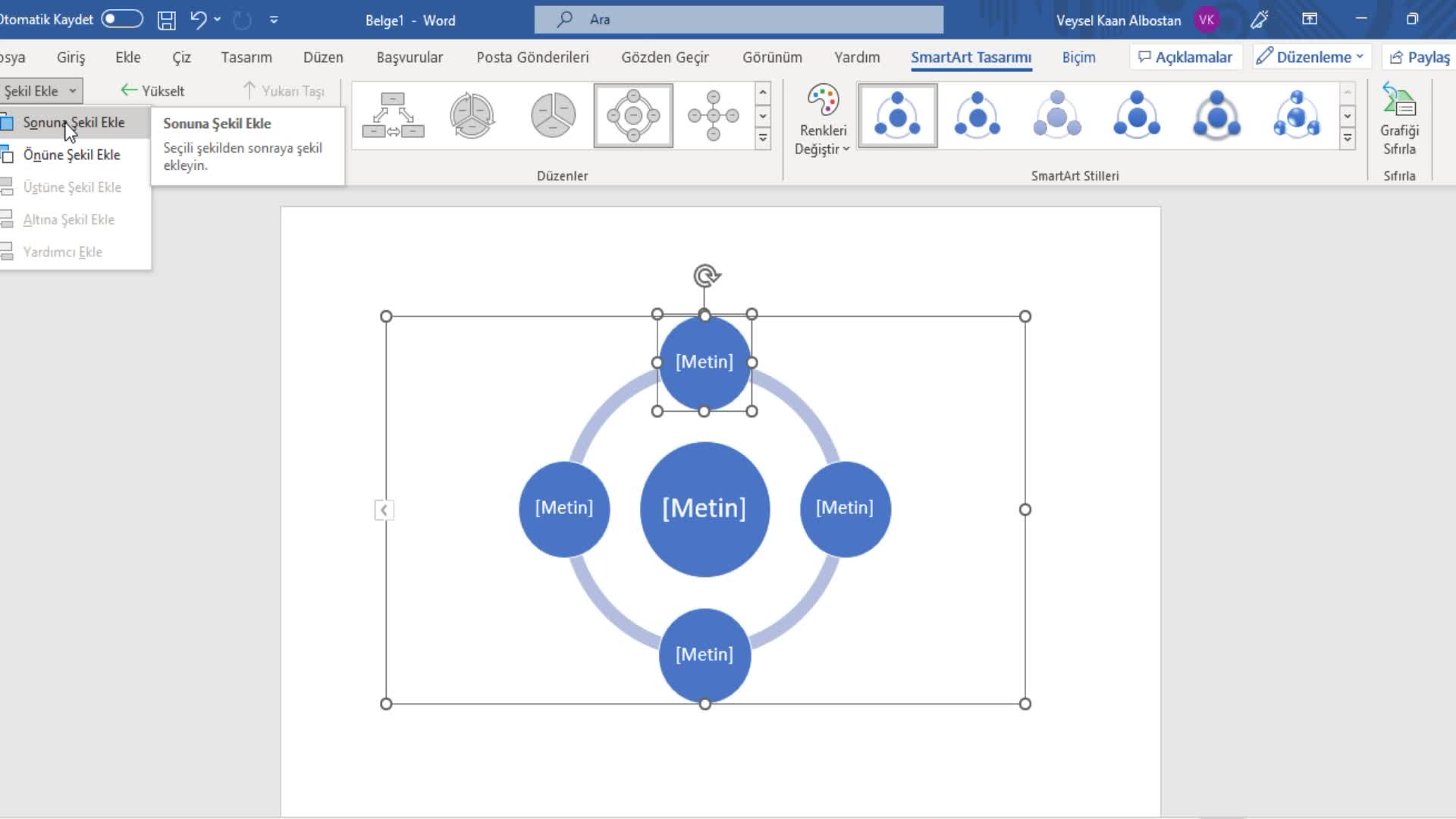Toggle the Otomatik Kaydet autosave switch
1456x819 pixels.
[122, 19]
